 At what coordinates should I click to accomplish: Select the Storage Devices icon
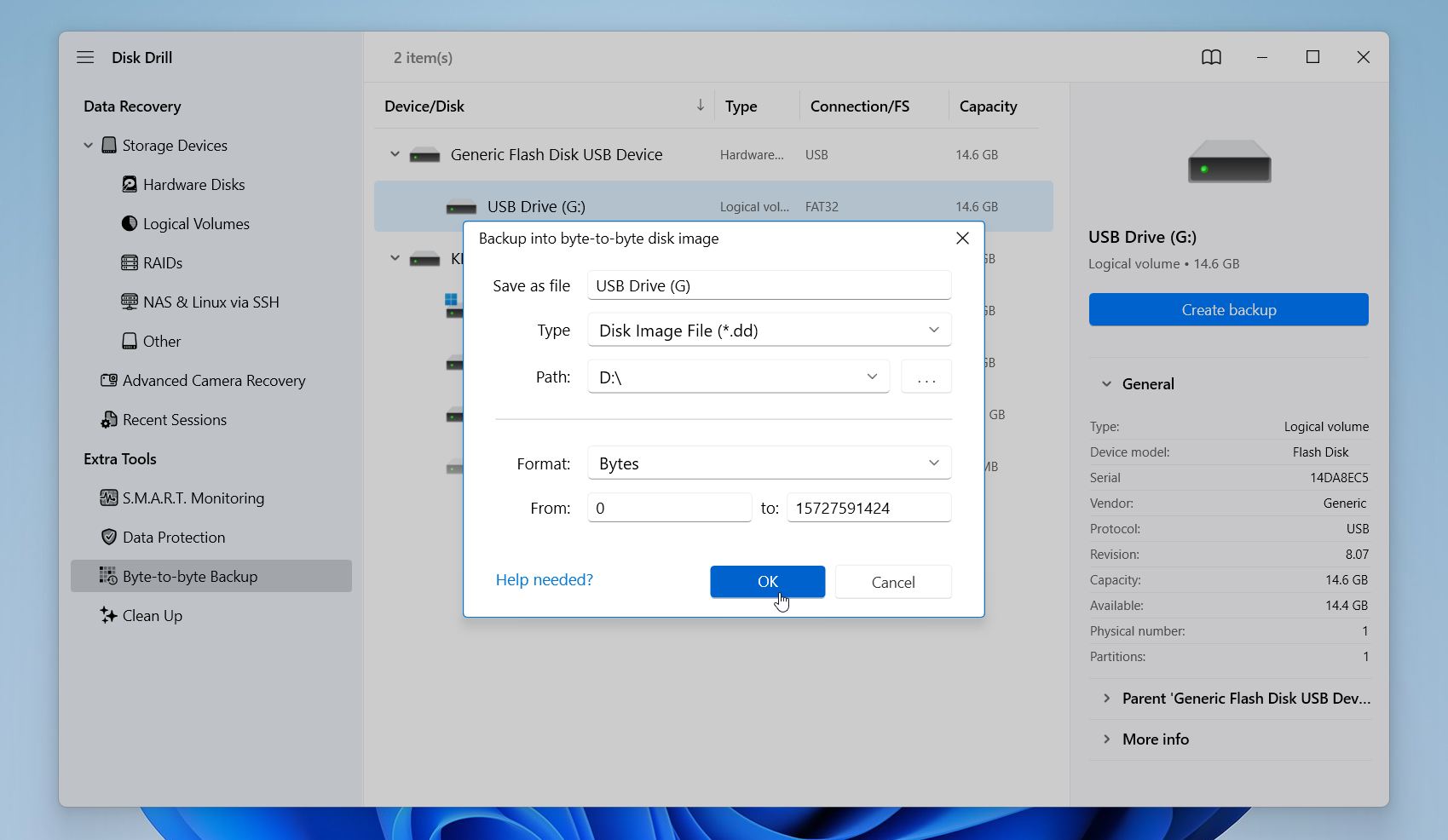point(109,145)
